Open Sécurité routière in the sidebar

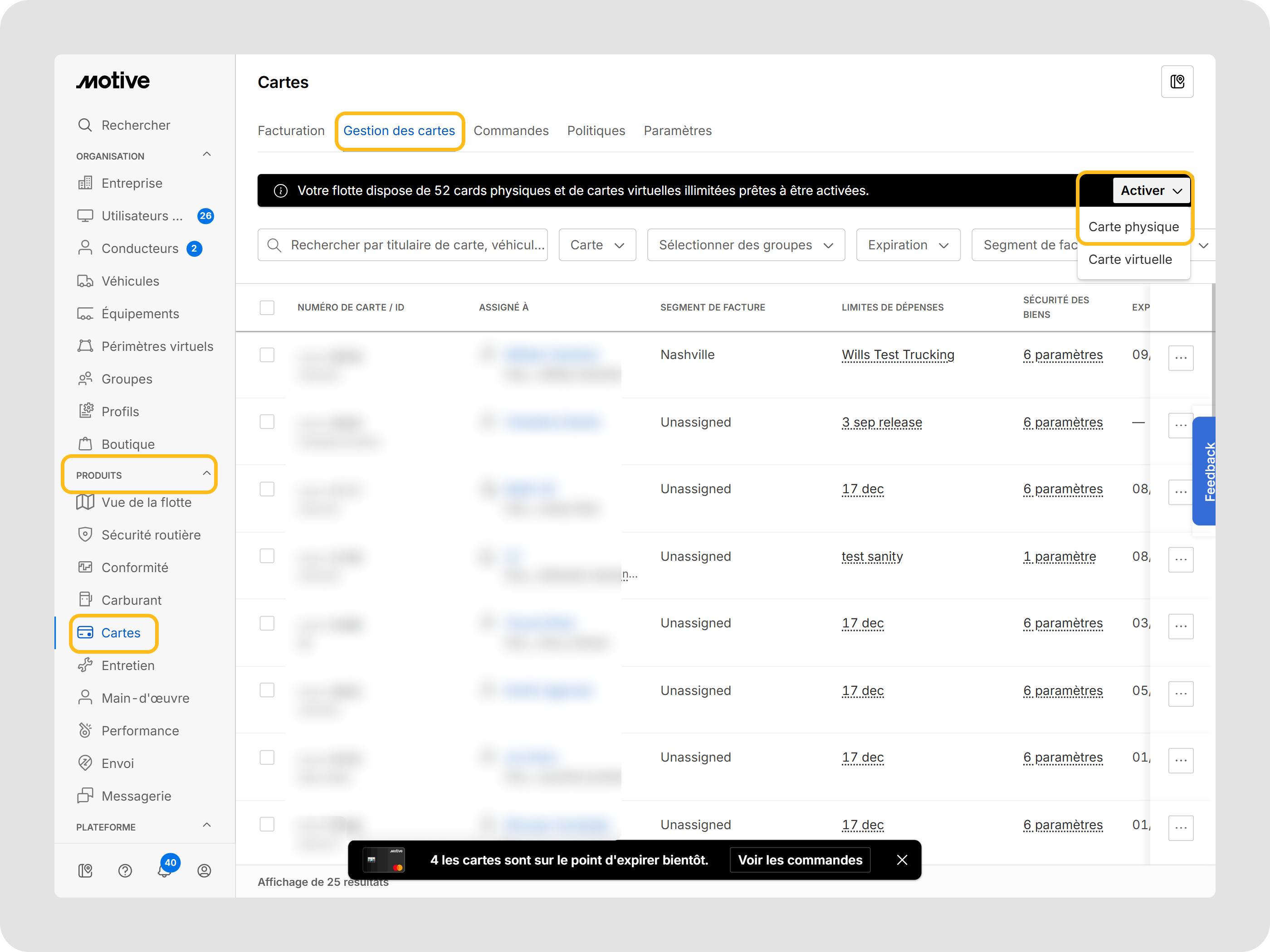point(139,535)
